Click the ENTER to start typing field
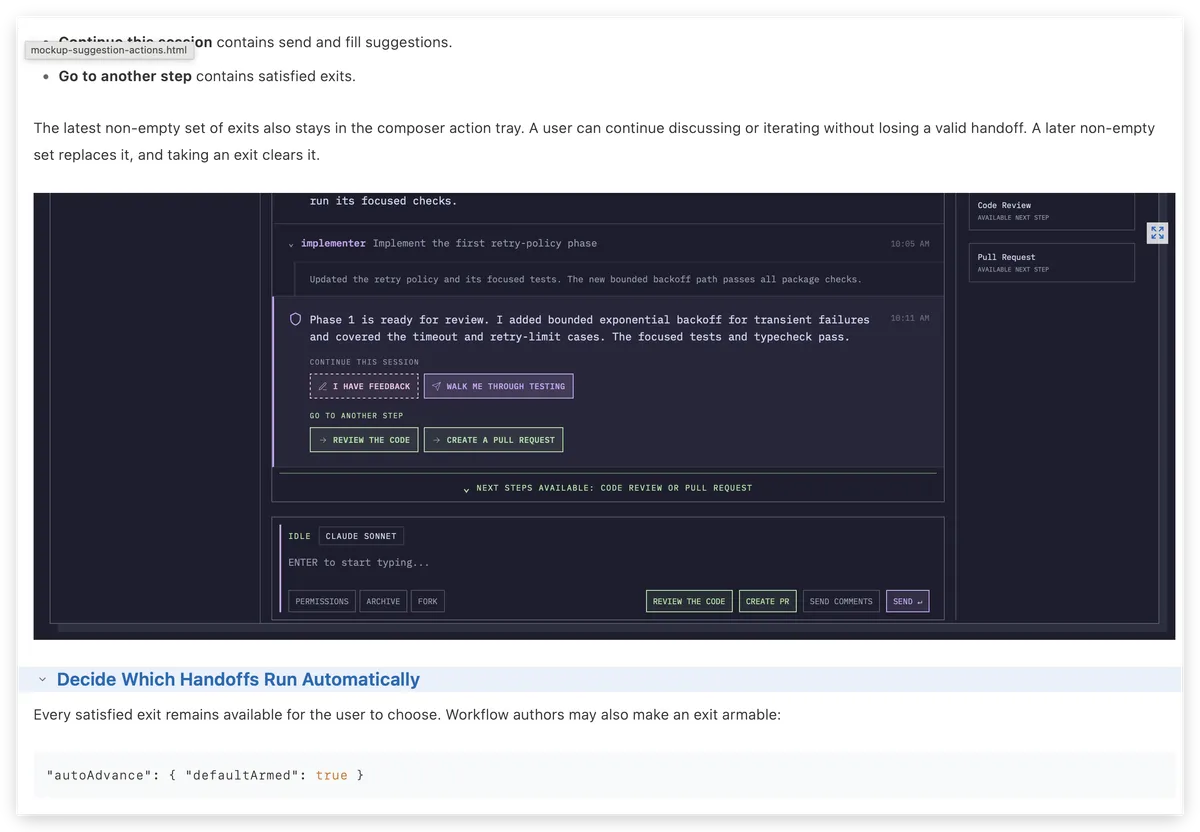1200x832 pixels. click(608, 563)
